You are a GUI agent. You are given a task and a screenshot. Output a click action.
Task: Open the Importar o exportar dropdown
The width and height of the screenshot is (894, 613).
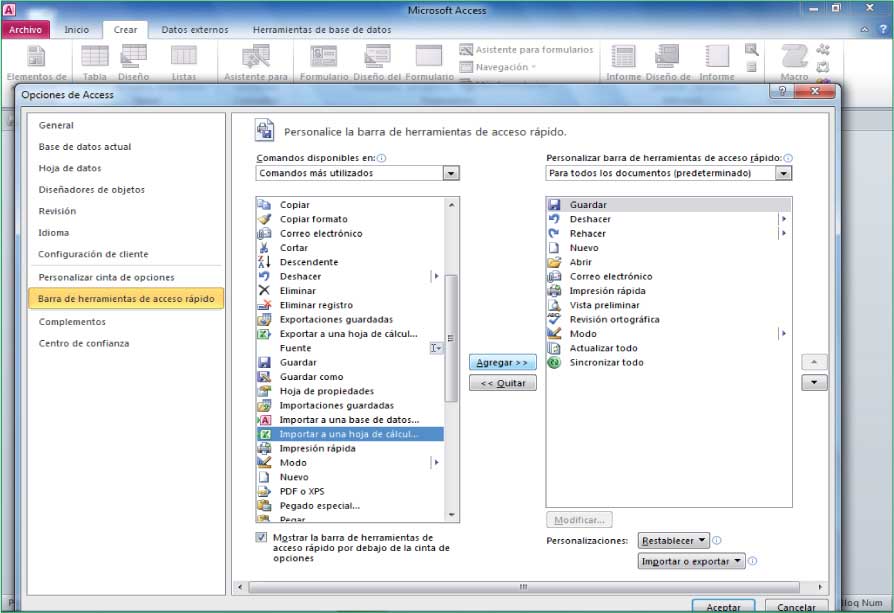pos(691,561)
